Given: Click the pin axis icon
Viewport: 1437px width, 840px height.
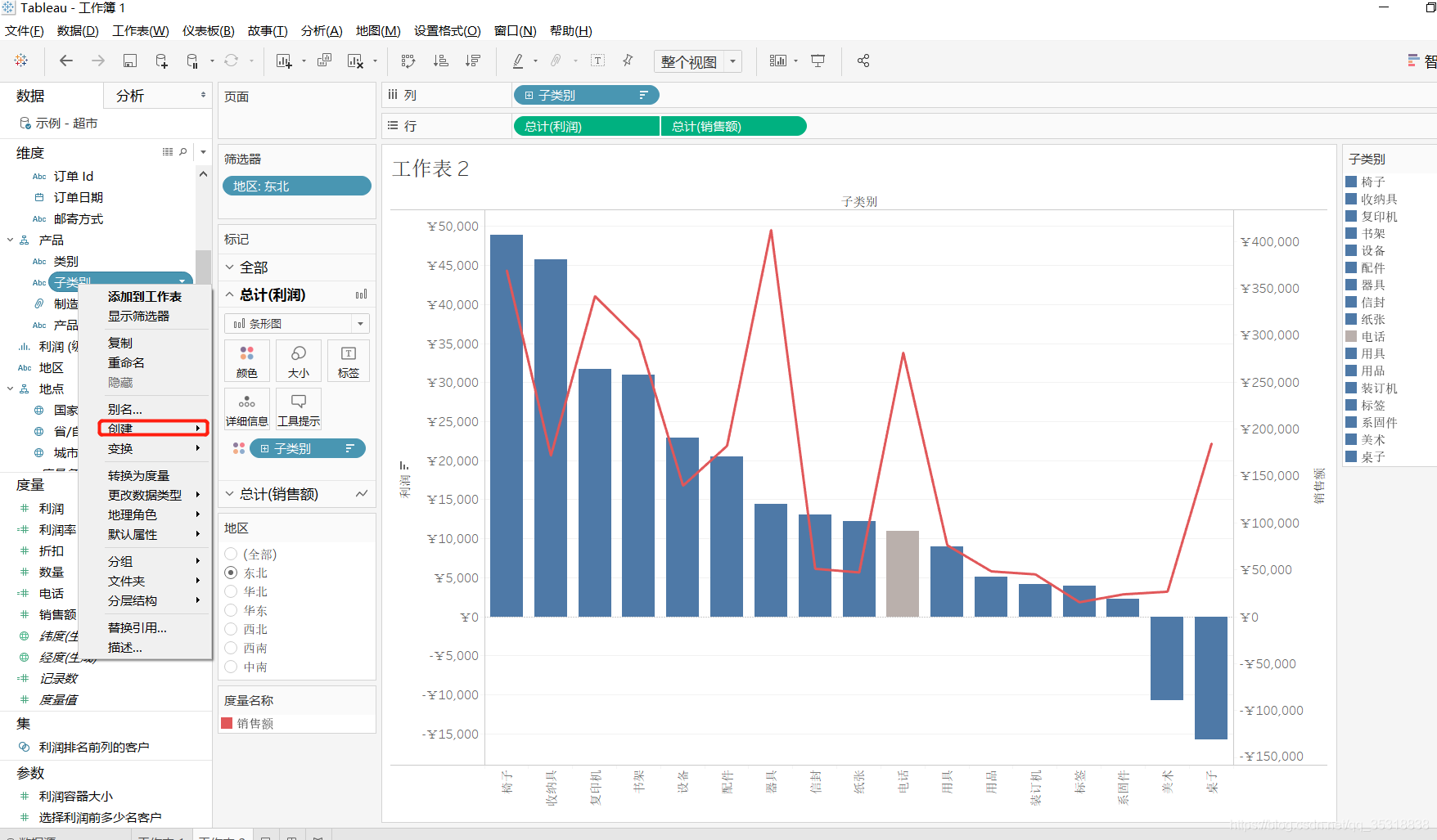Looking at the screenshot, I should 628,61.
